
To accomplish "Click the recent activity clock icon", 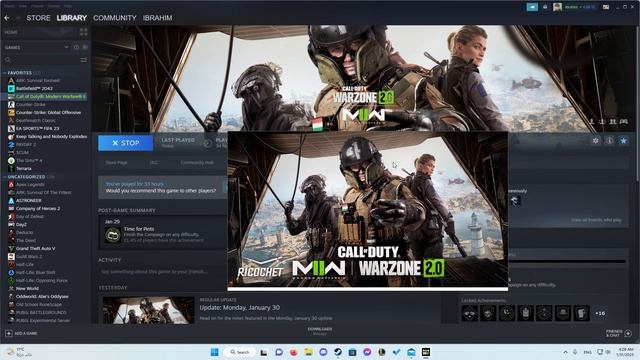I will tap(76, 47).
